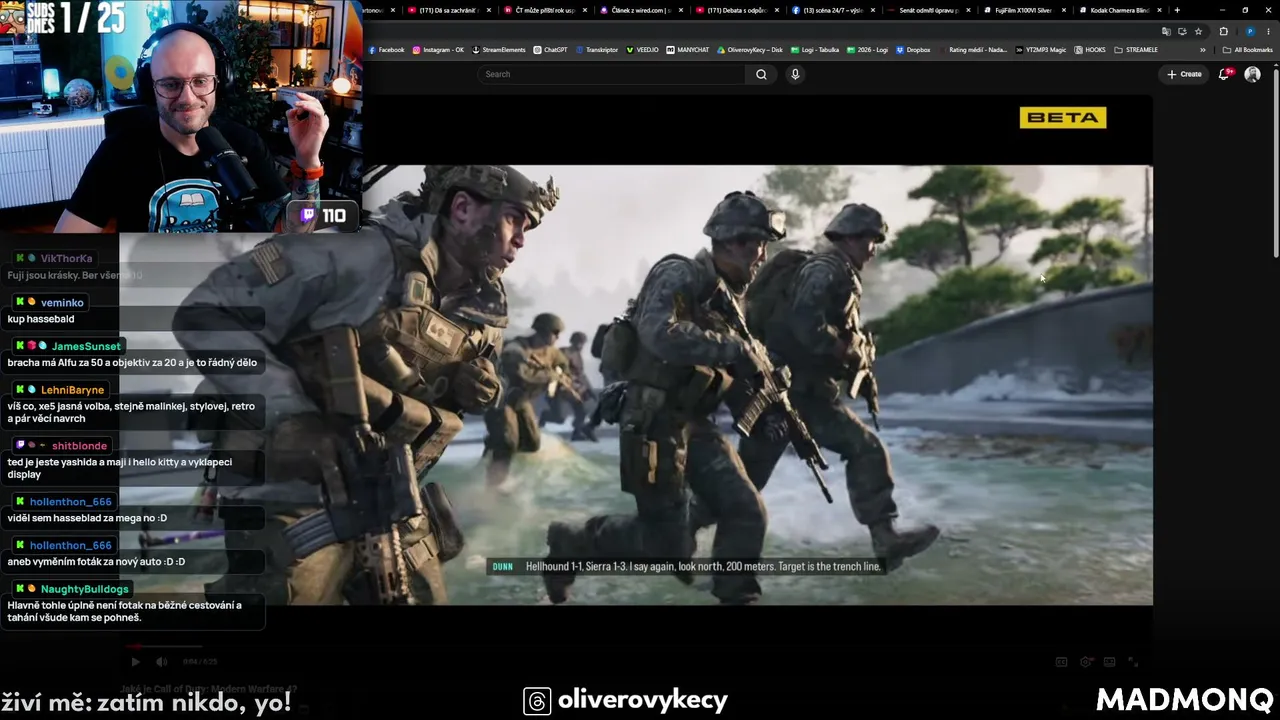The image size is (1280, 720).
Task: Toggle closed captions CC in the player
Action: click(x=1062, y=661)
